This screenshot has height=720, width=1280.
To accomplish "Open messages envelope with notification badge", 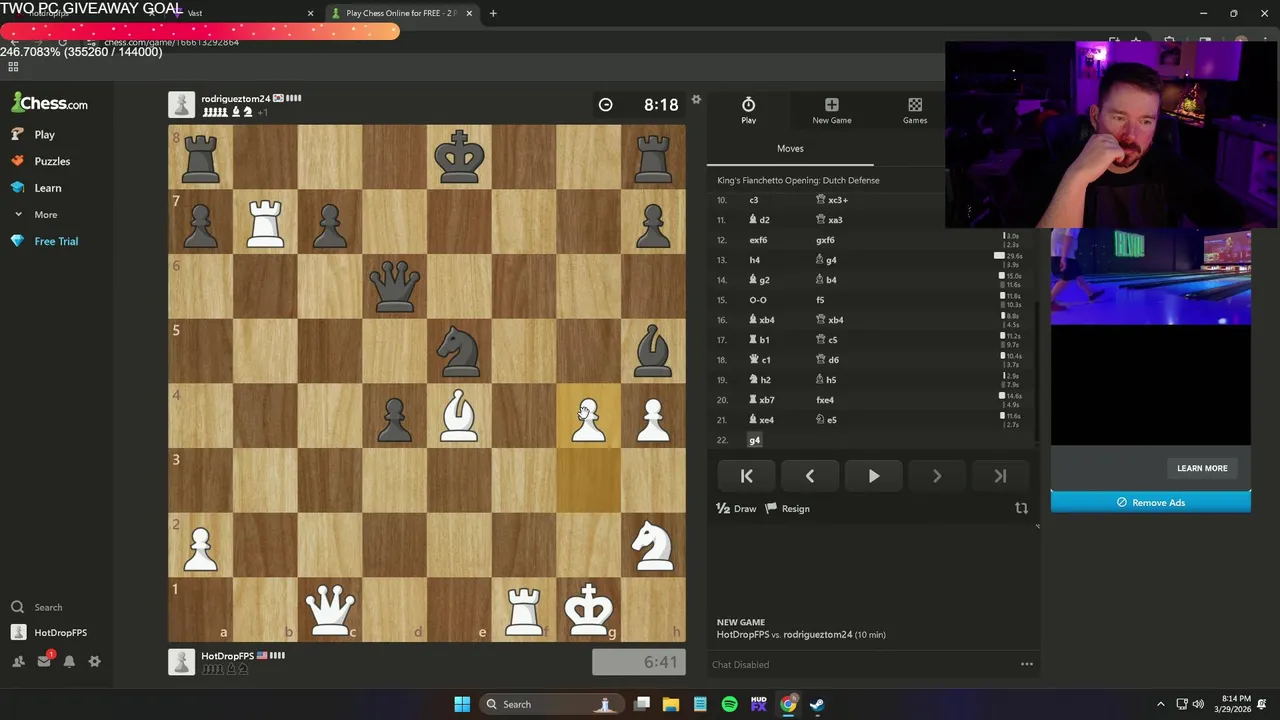I will [44, 661].
